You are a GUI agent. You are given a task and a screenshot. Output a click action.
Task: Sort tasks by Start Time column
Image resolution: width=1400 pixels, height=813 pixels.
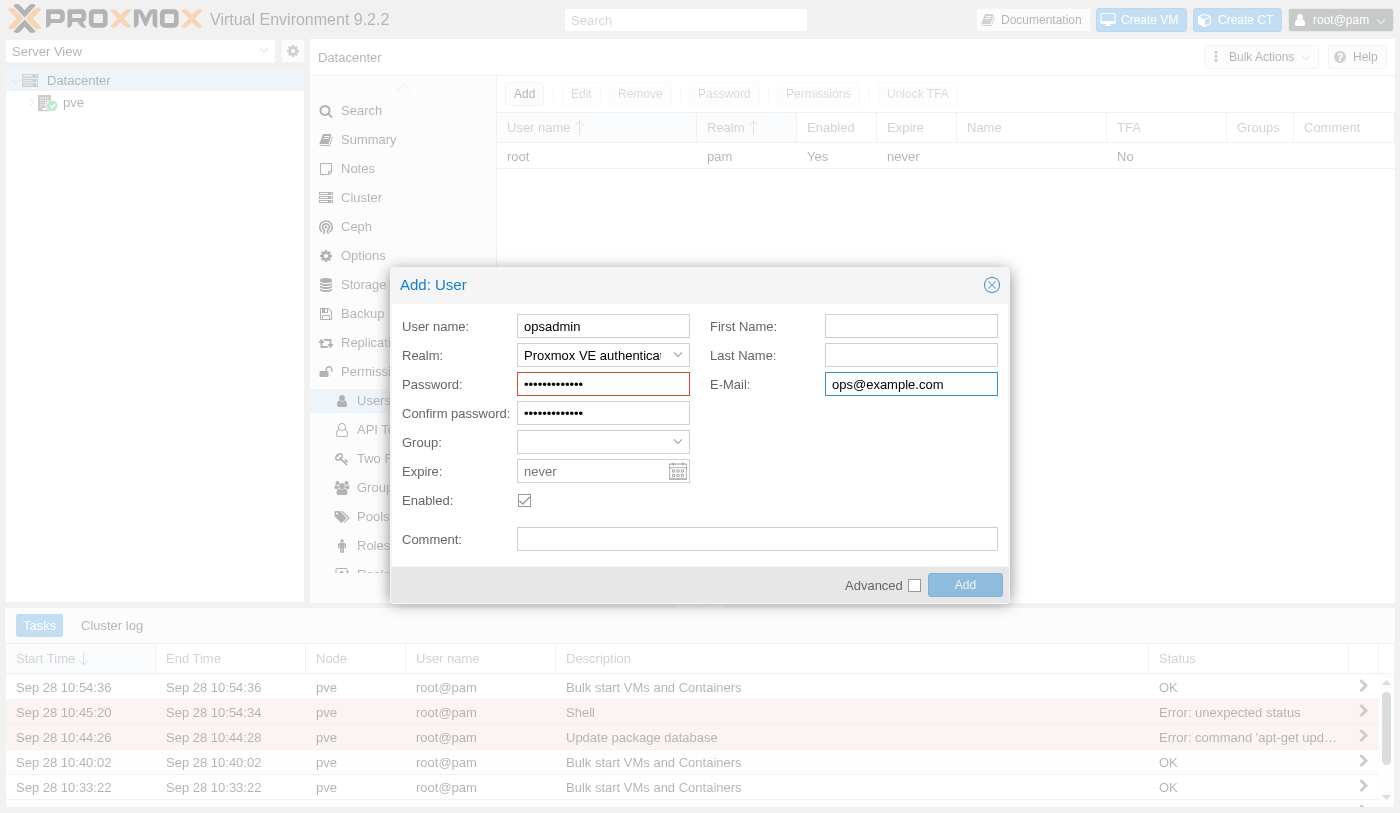tap(80, 659)
